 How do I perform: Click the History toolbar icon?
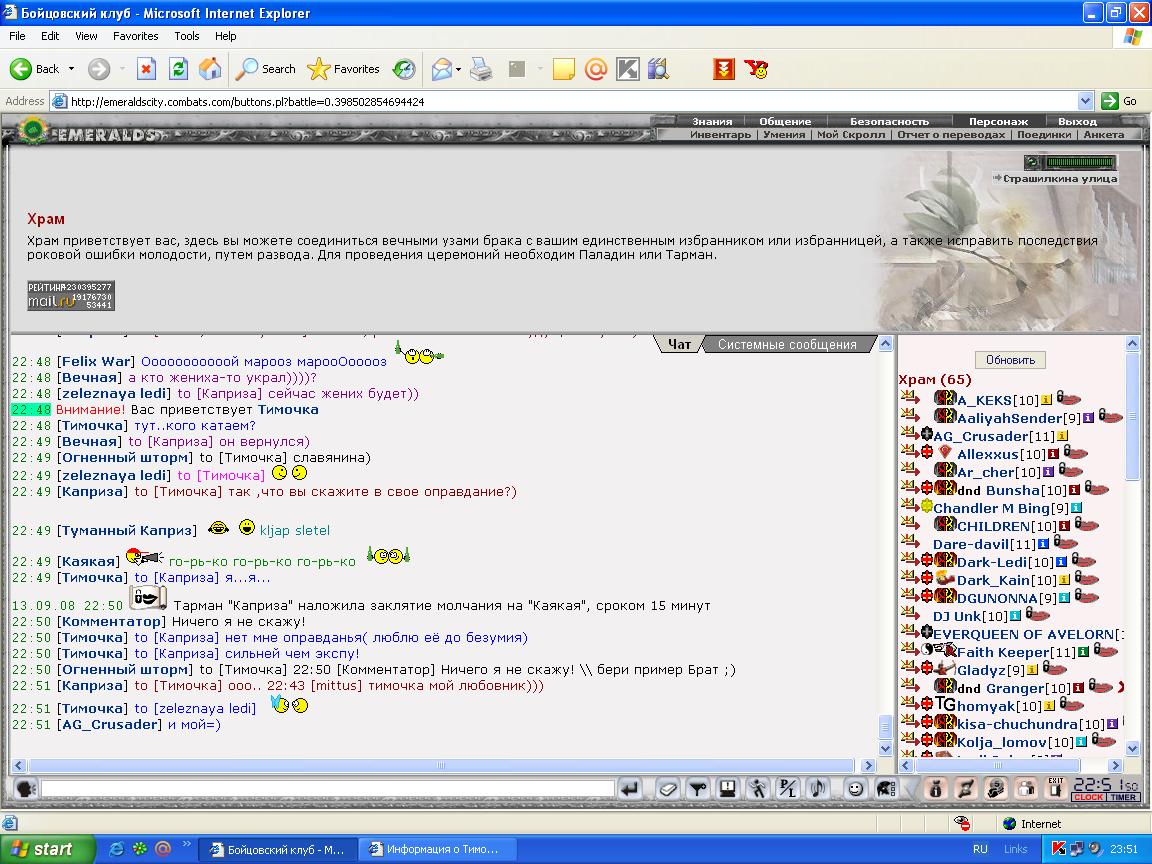coord(403,69)
